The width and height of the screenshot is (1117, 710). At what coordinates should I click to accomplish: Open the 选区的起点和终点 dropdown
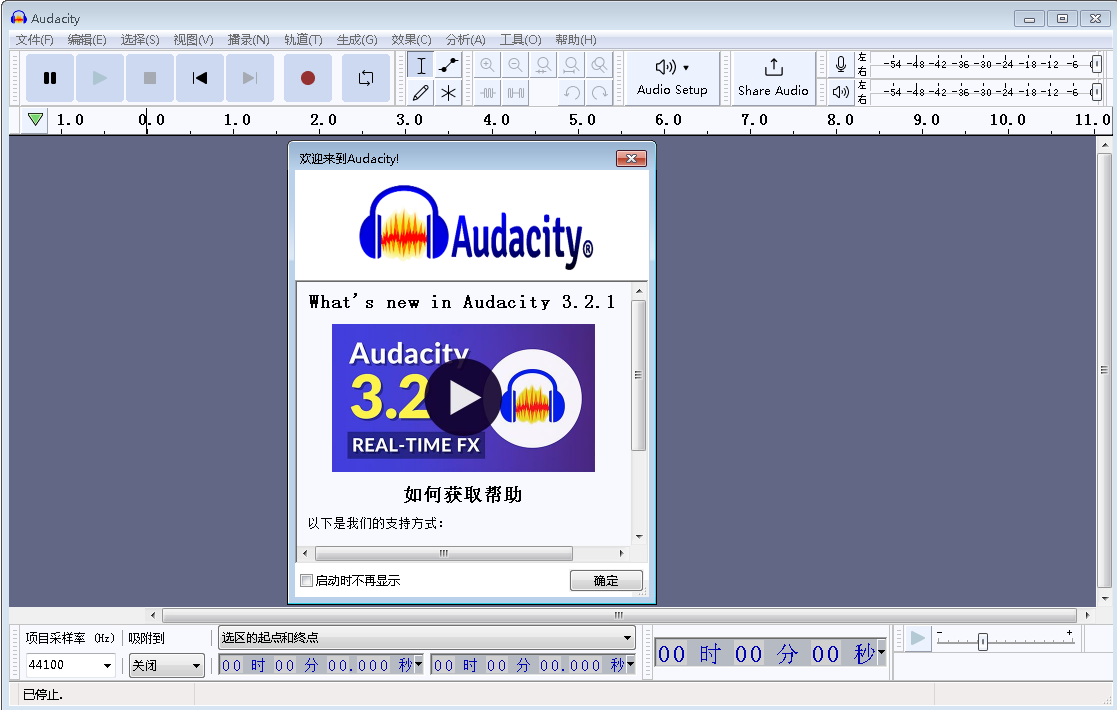tap(427, 637)
